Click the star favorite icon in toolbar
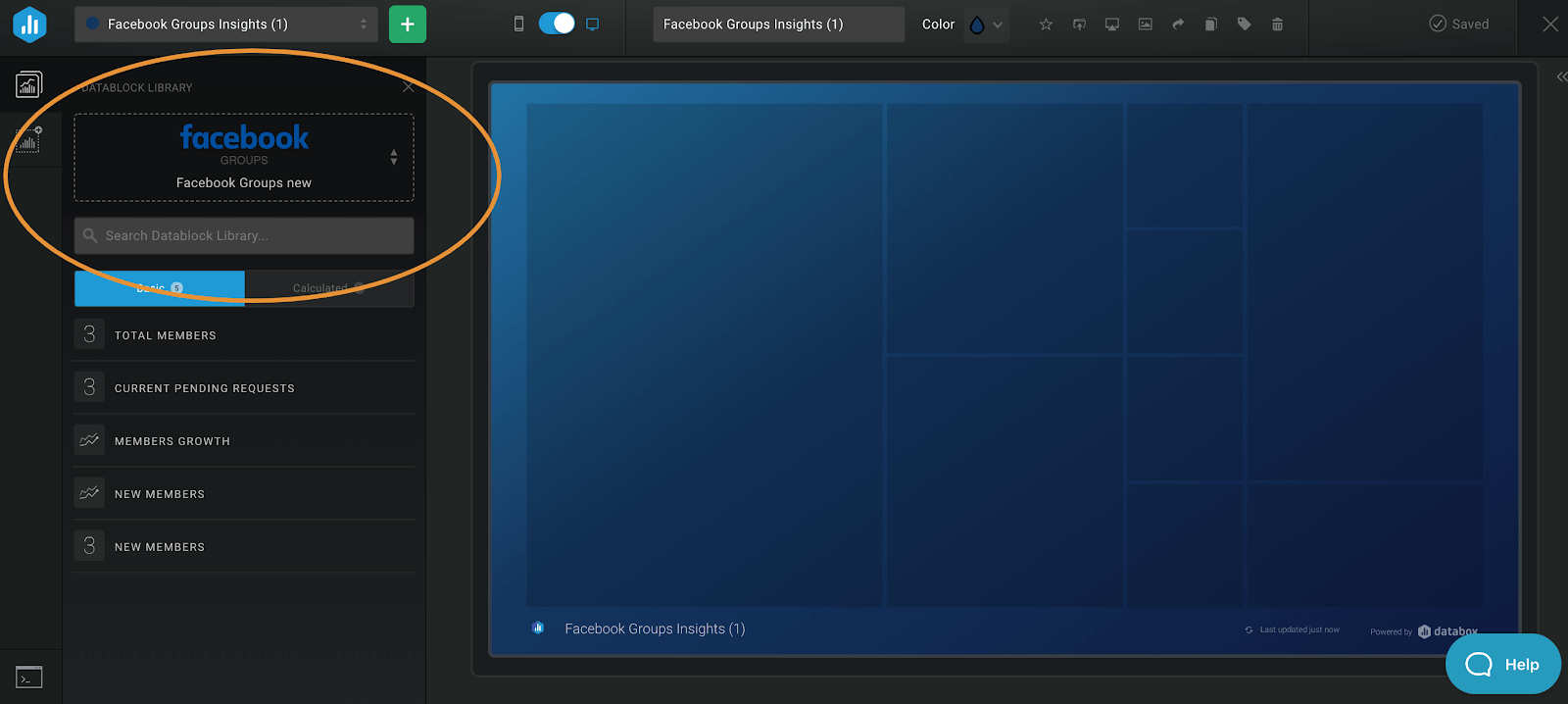Image resolution: width=1568 pixels, height=704 pixels. pos(1046,25)
